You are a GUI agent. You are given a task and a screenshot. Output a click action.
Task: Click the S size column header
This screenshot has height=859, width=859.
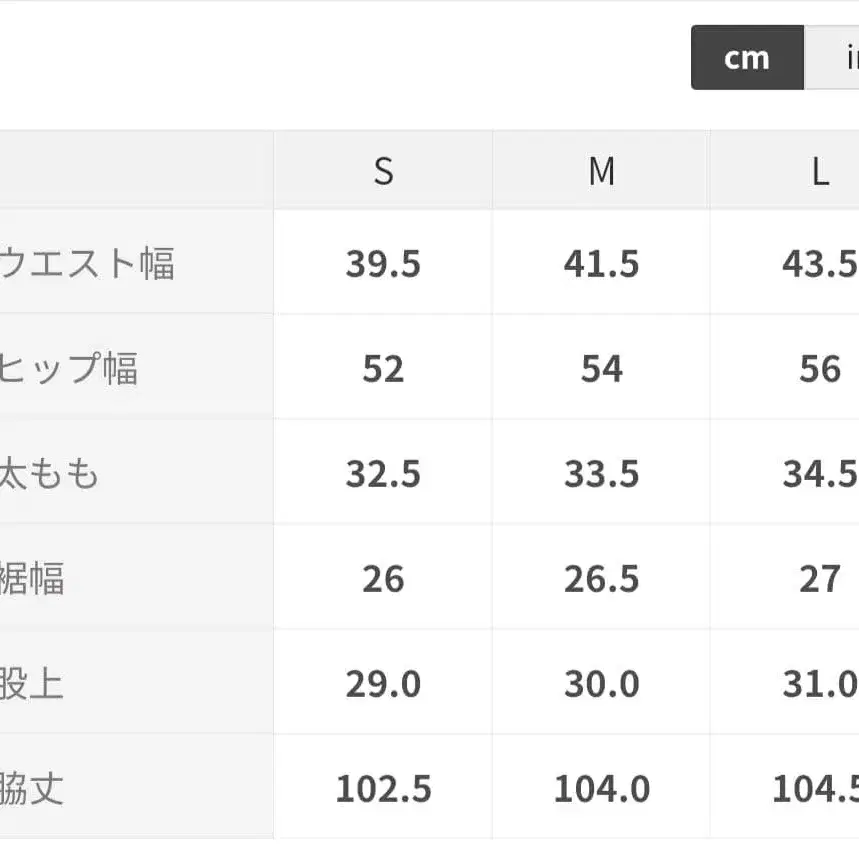click(383, 170)
